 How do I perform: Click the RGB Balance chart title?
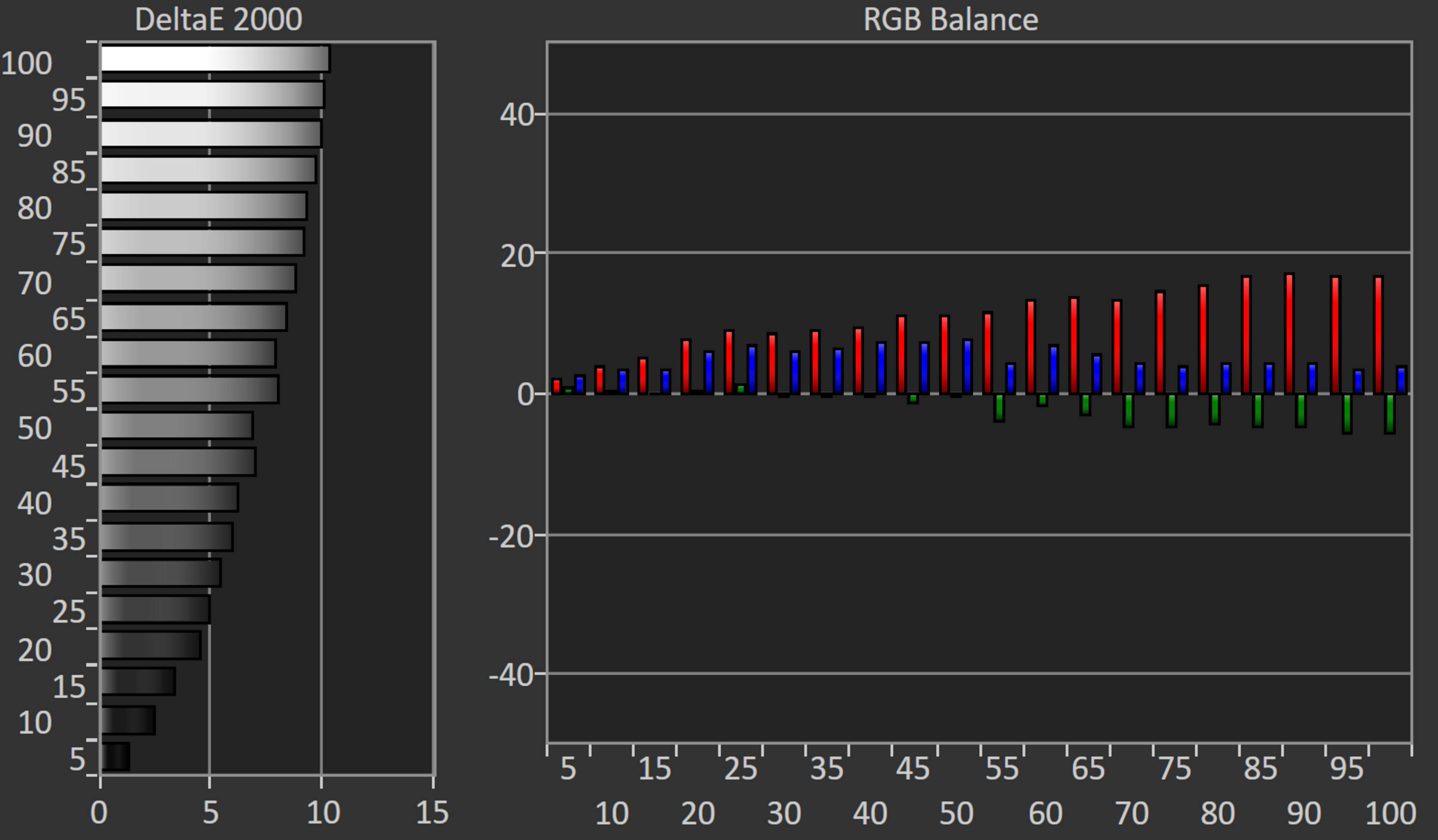pyautogui.click(x=950, y=19)
